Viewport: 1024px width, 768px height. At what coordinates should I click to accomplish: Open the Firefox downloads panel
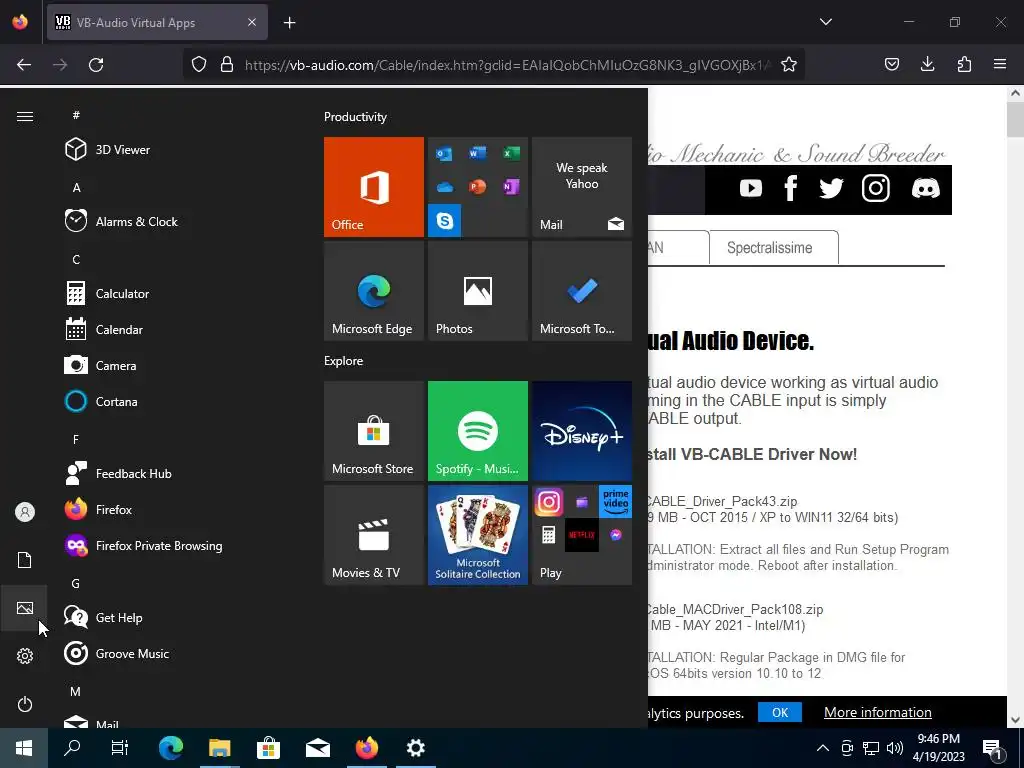(x=927, y=64)
